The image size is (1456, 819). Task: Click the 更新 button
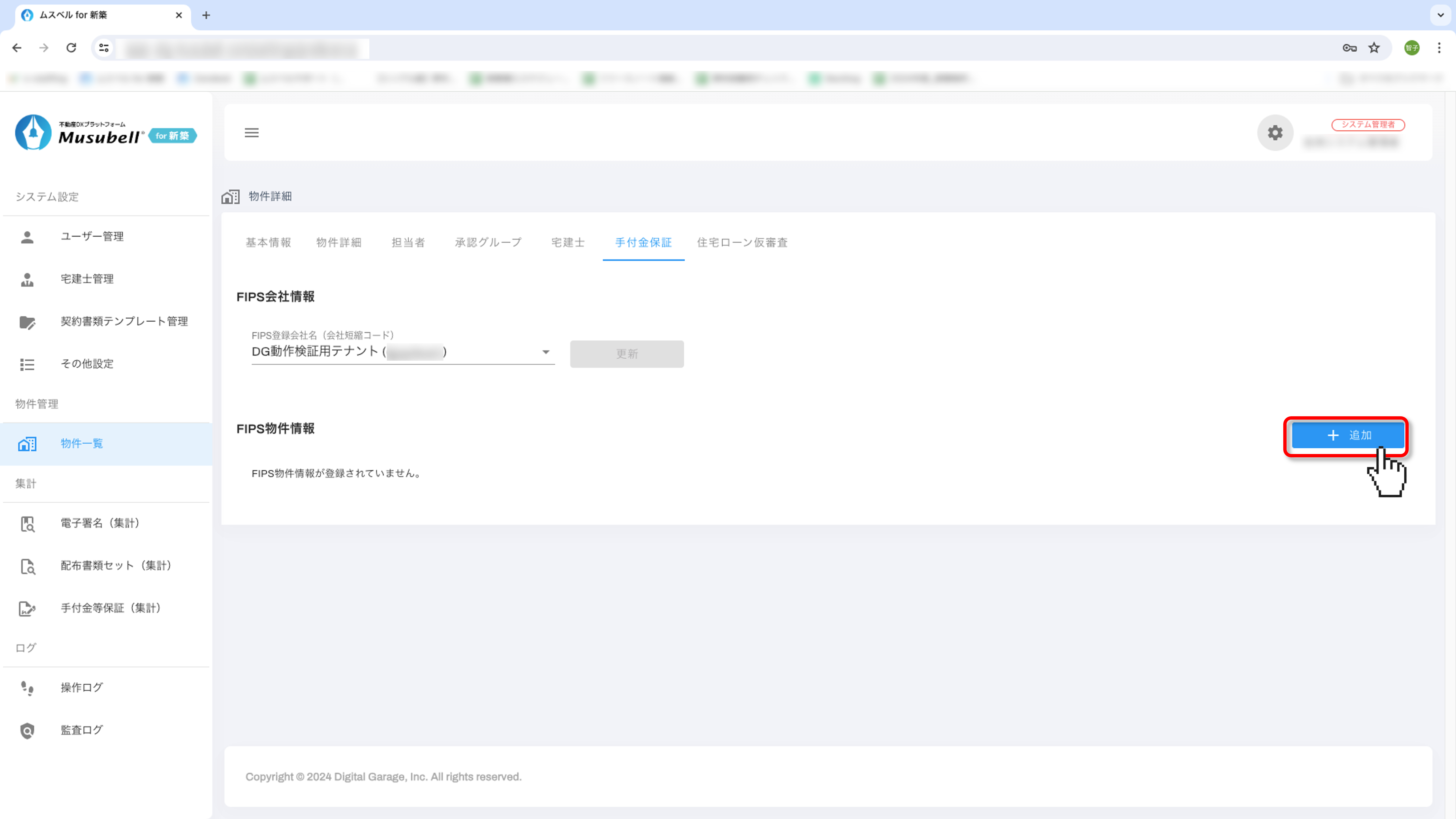[x=626, y=354]
